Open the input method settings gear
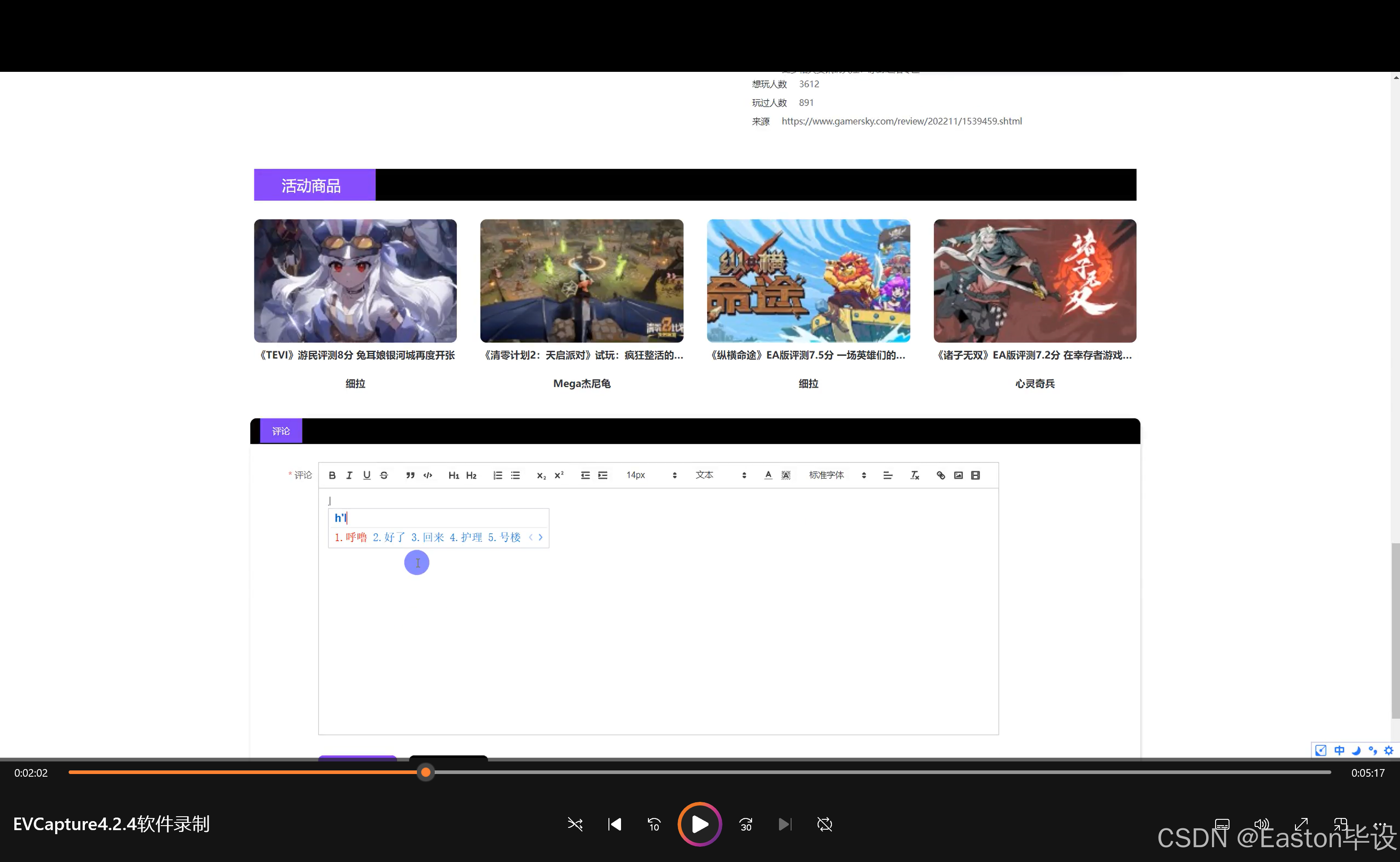 coord(1389,750)
